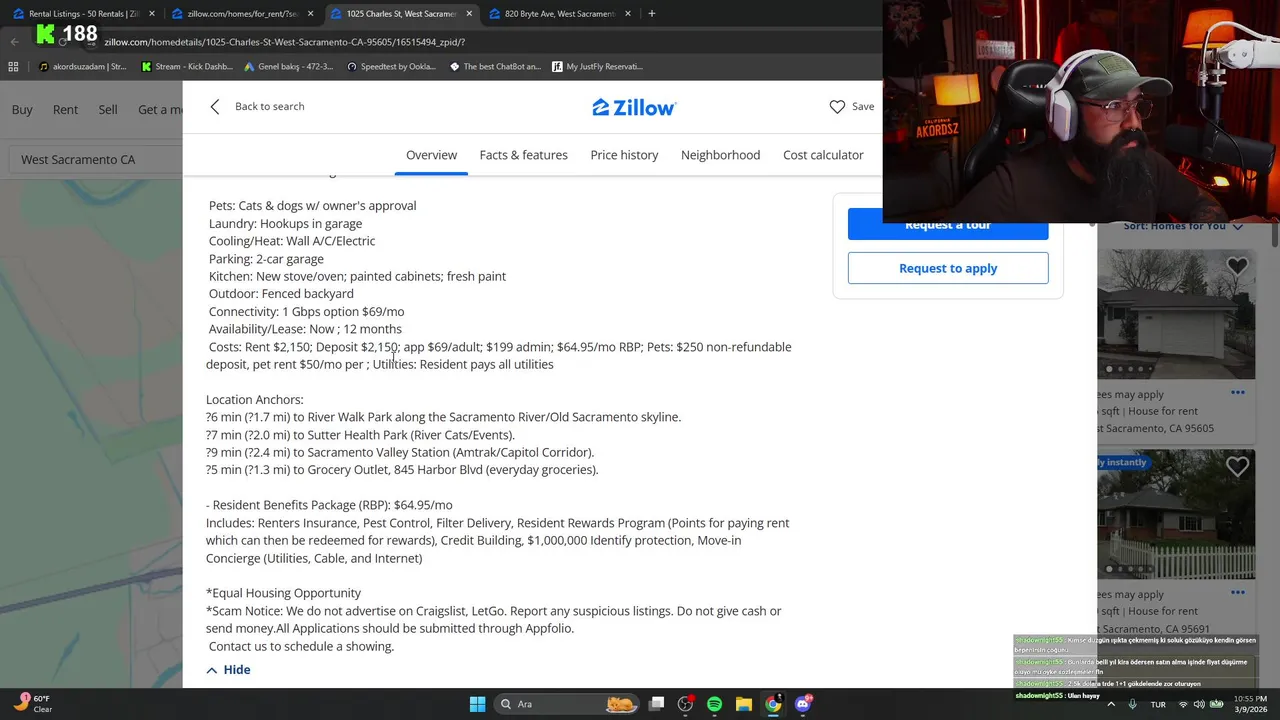Switch to the 820 Bryte Ave tab
Image resolution: width=1280 pixels, height=720 pixels.
pos(558,14)
